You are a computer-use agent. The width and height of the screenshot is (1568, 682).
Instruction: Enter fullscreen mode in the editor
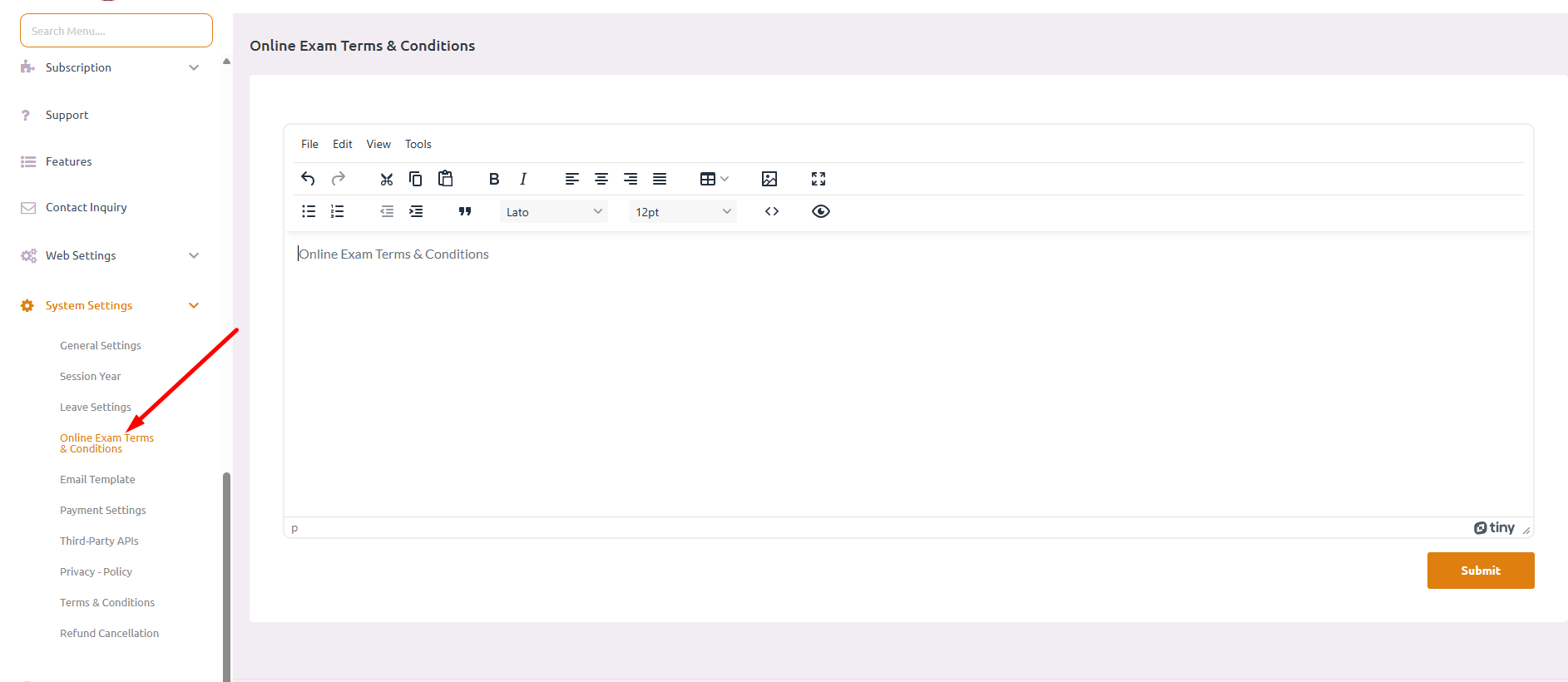818,179
